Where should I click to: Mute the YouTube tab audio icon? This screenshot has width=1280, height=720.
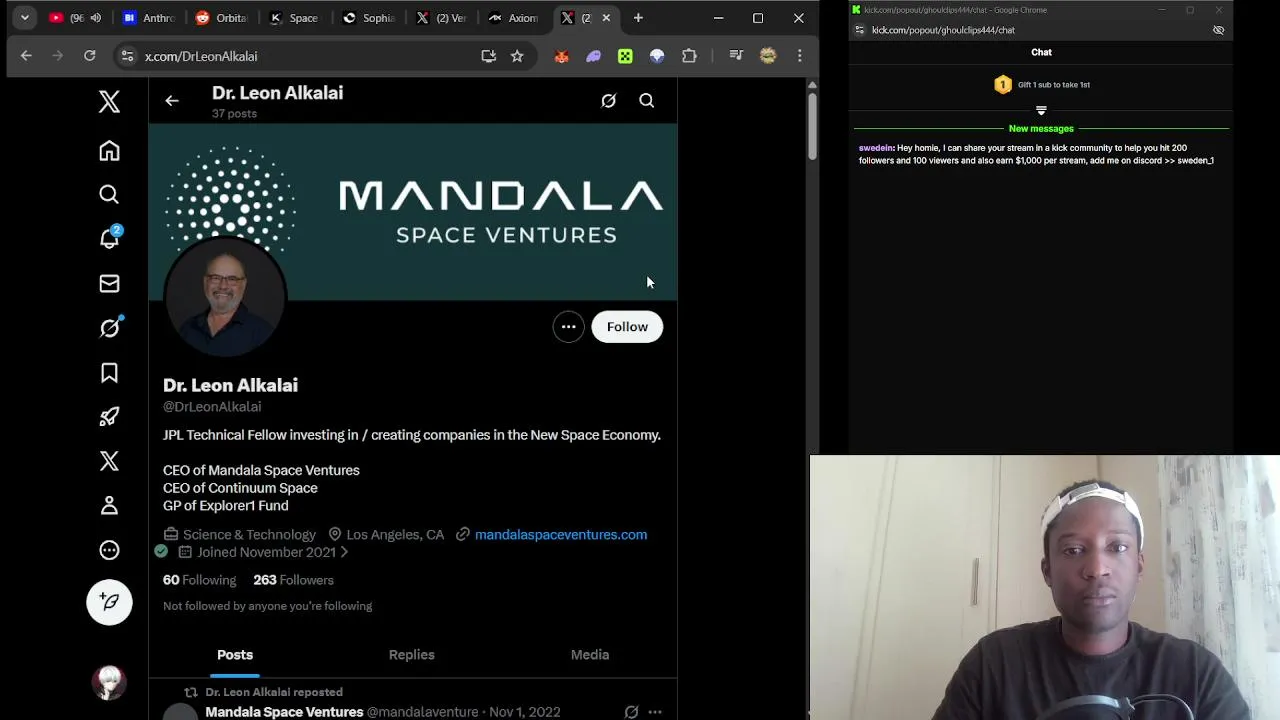[x=95, y=18]
